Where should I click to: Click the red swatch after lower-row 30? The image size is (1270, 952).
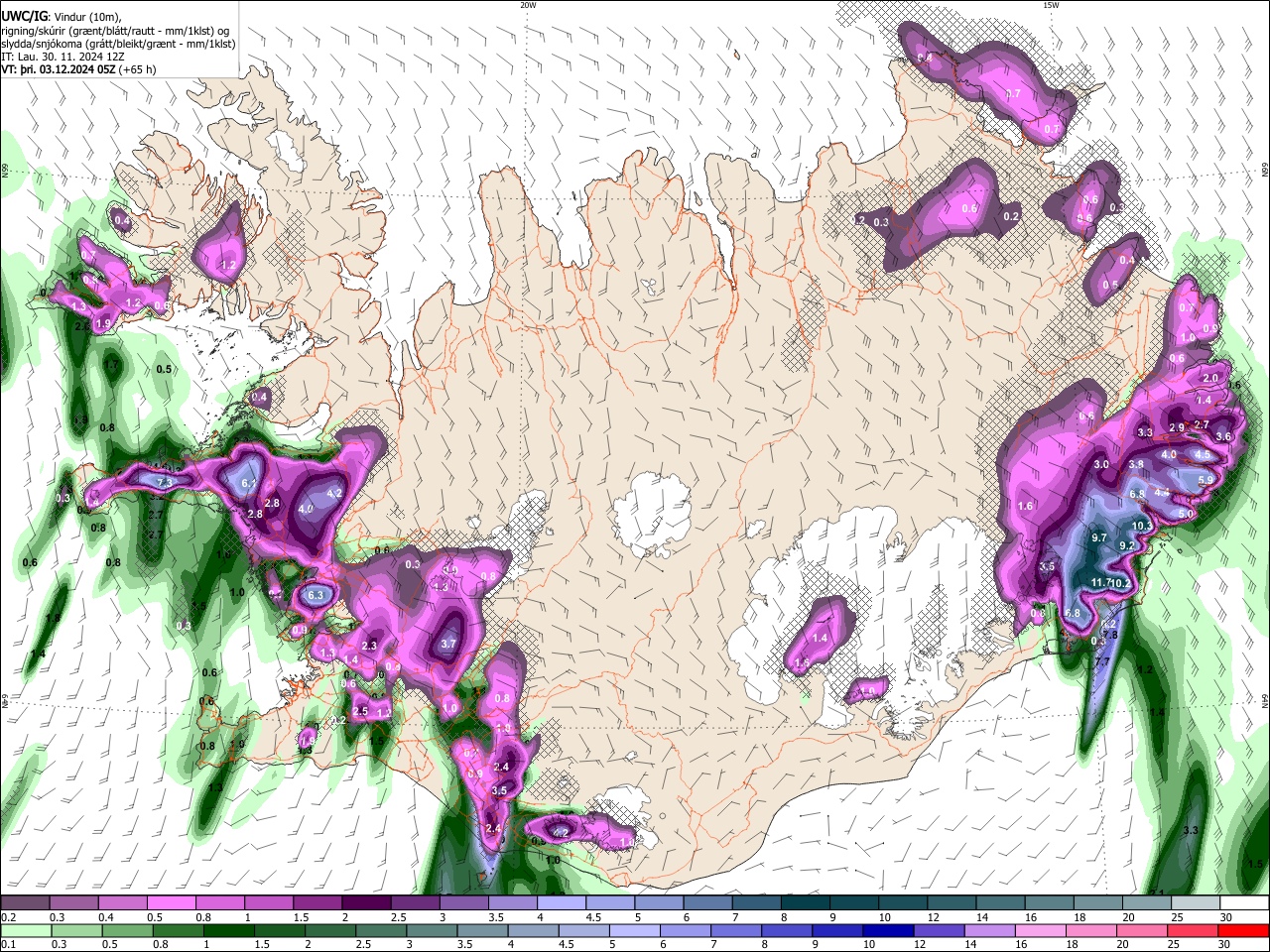pyautogui.click(x=1244, y=931)
